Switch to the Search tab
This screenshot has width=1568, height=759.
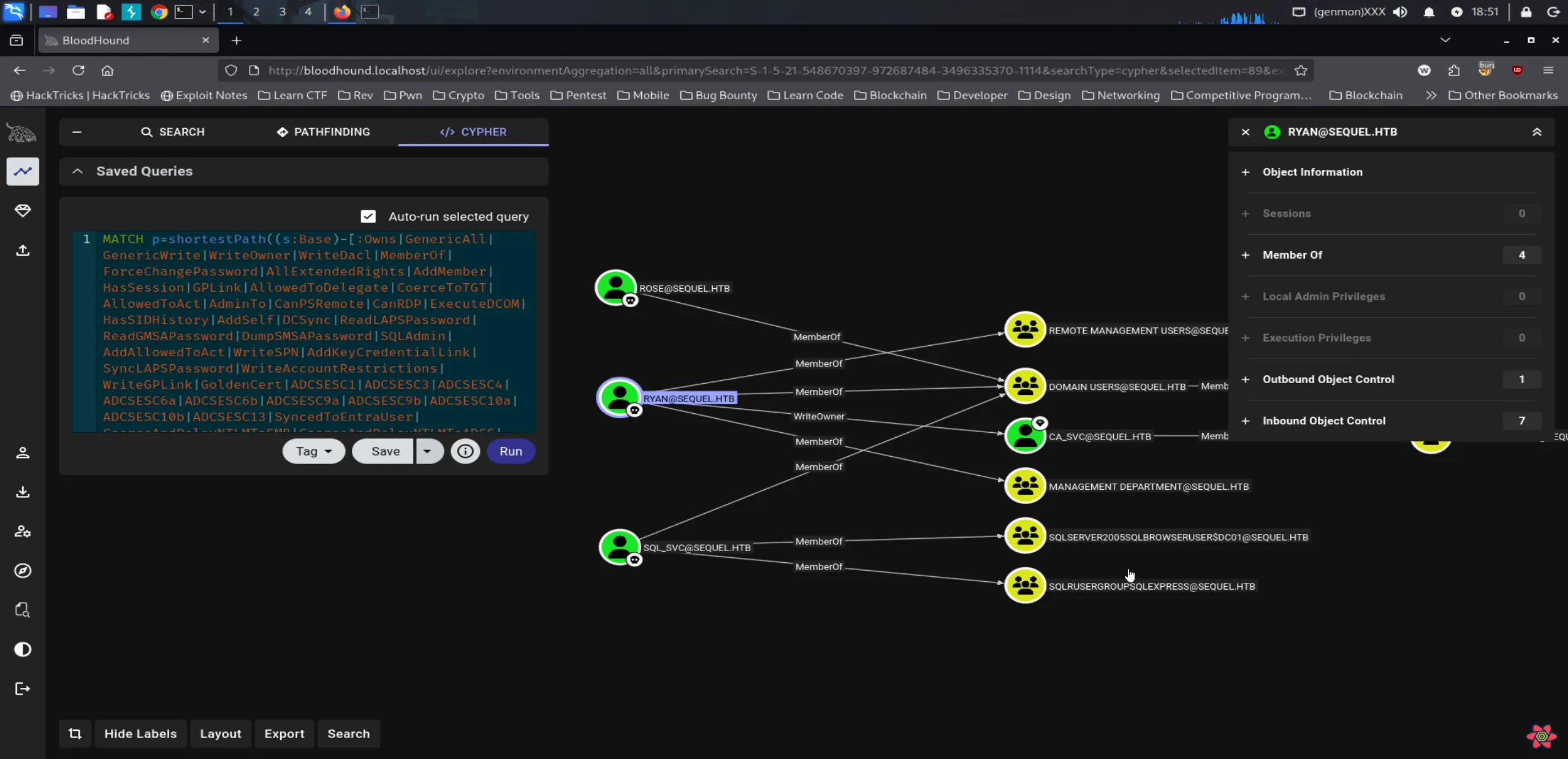[172, 132]
